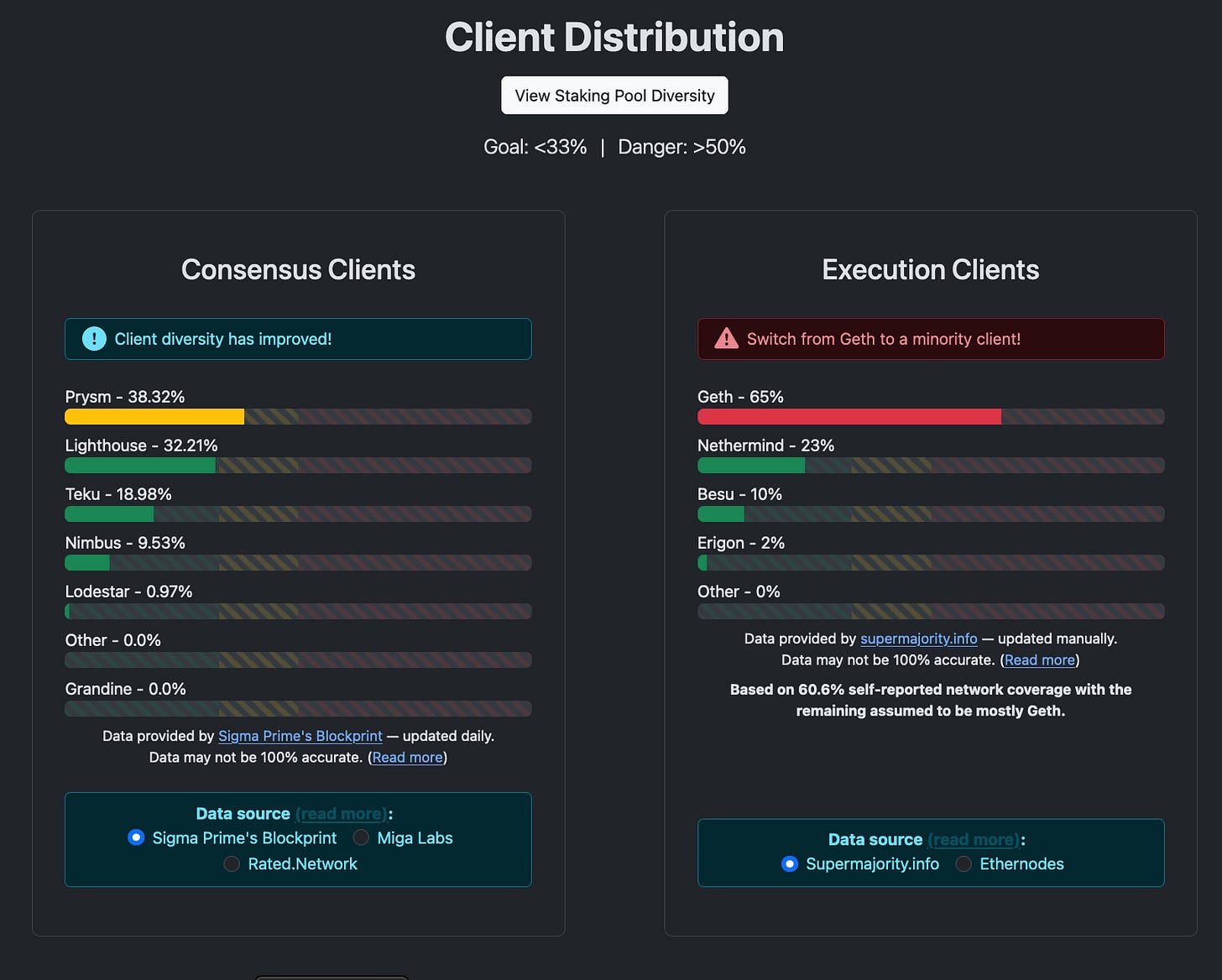1222x980 pixels.
Task: Click the 60.6% self-reported coverage note
Action: coord(931,700)
